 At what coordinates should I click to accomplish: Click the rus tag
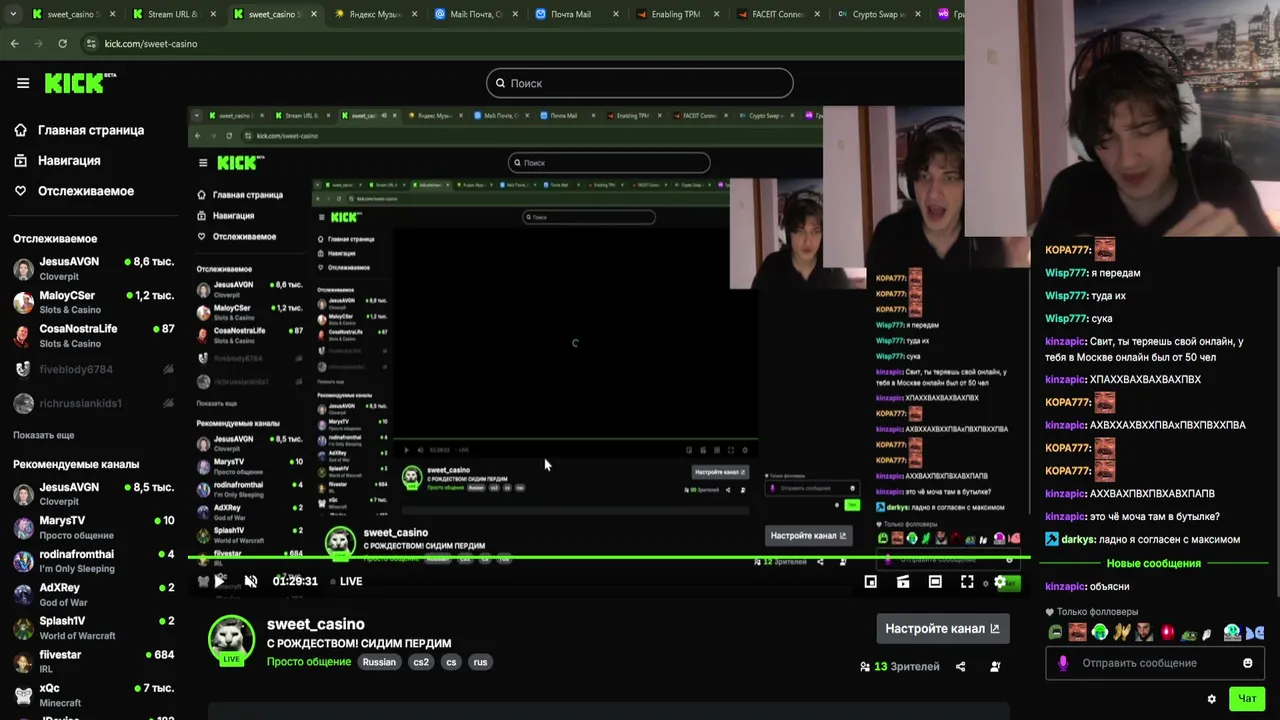480,662
